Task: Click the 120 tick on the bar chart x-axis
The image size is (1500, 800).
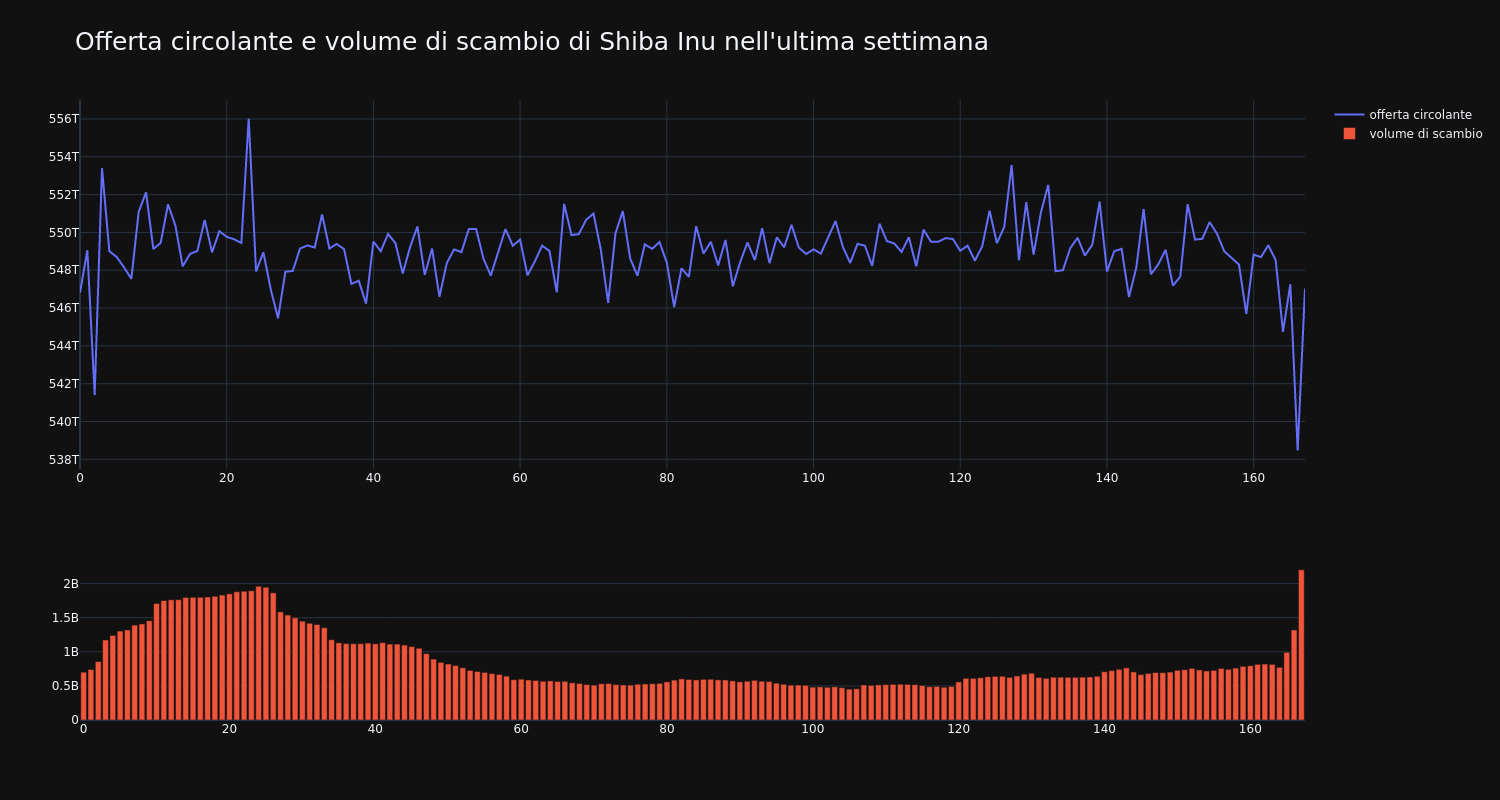Action: 958,729
